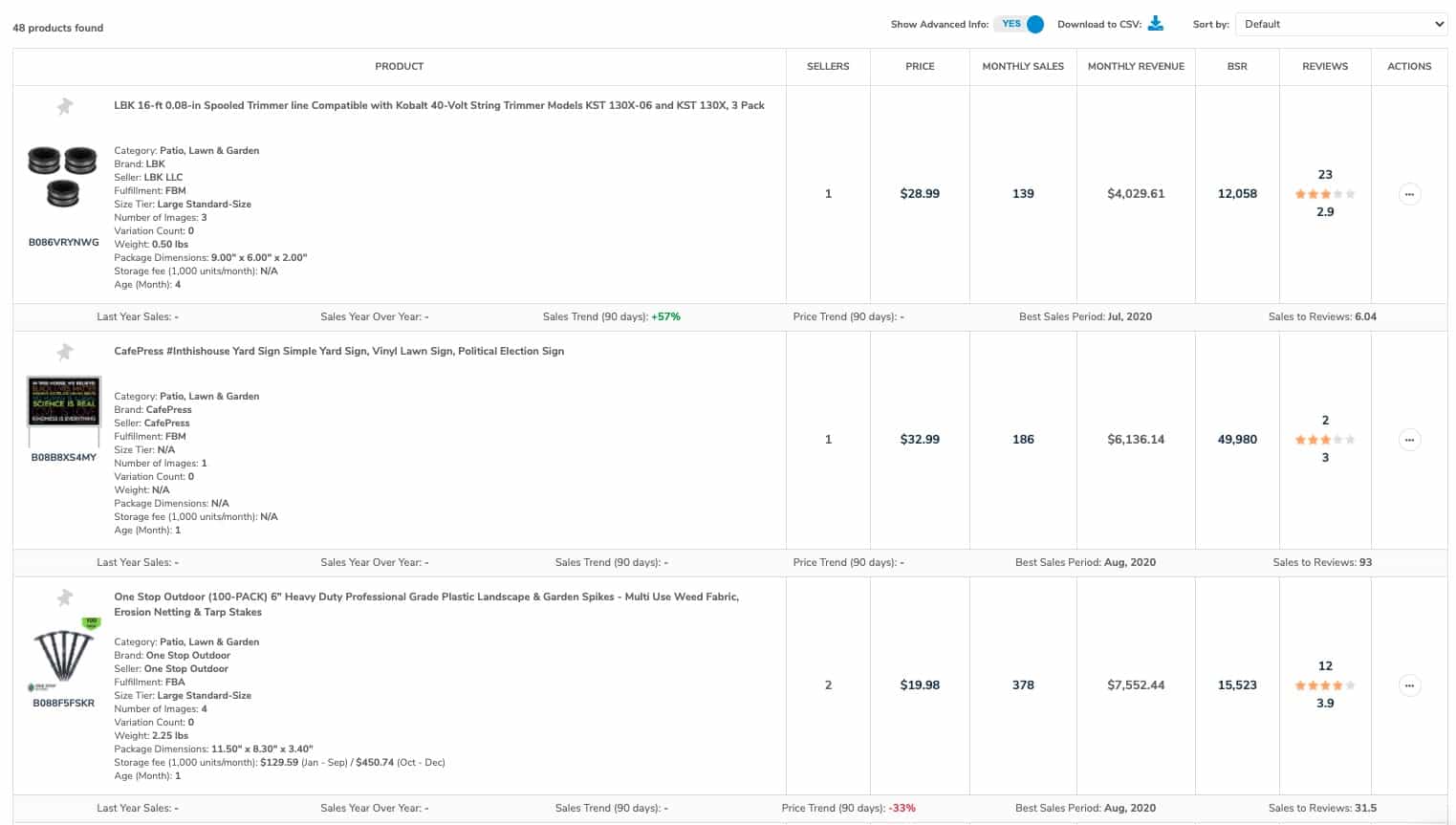Click the Price column header

point(920,67)
